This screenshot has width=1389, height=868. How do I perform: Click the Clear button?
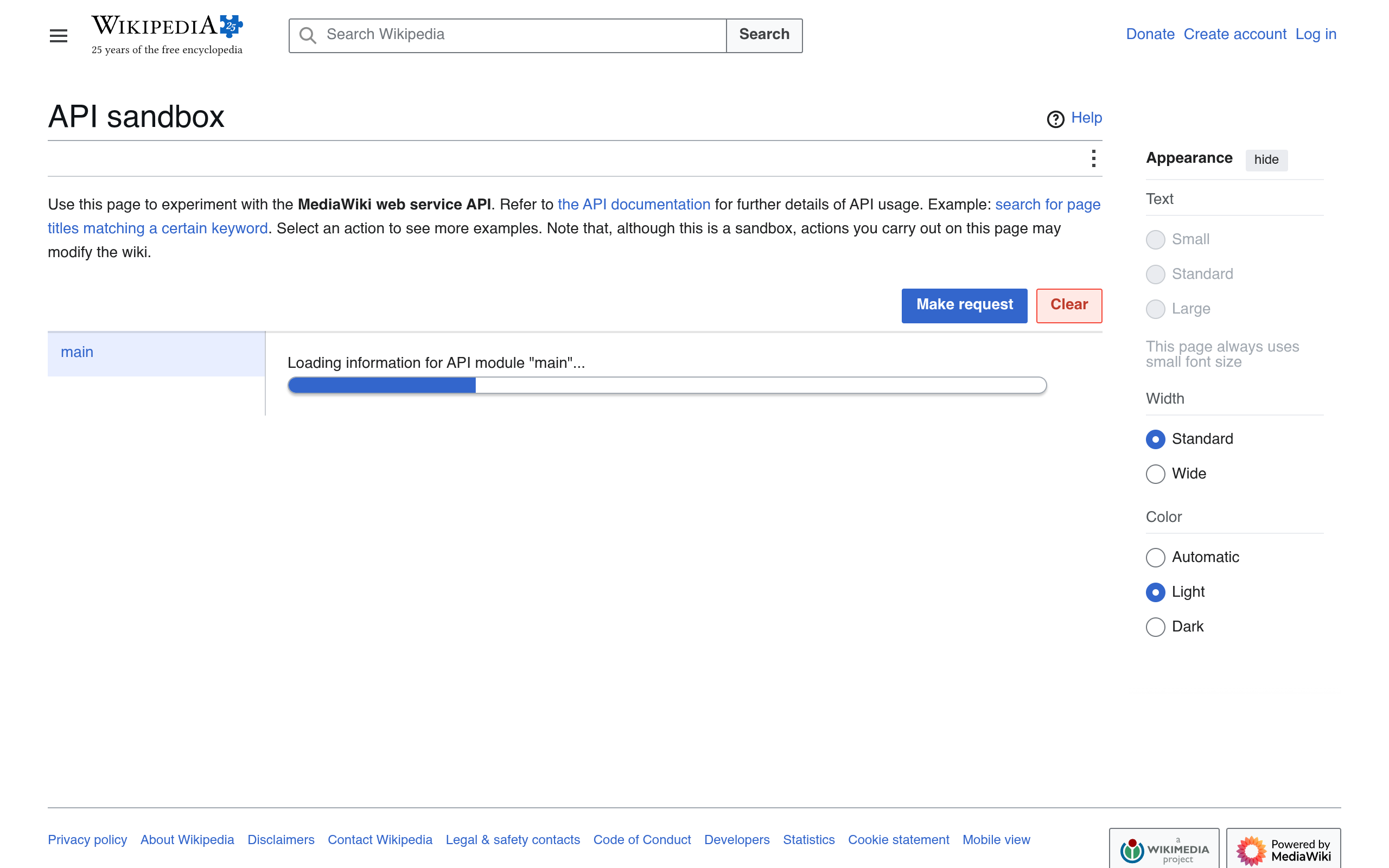(1069, 305)
